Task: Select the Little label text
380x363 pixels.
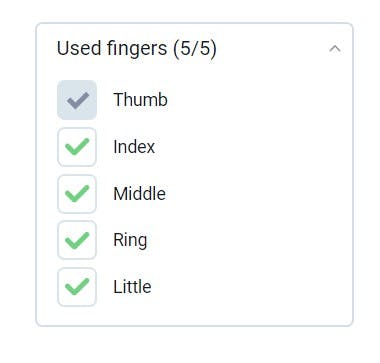Action: point(132,287)
